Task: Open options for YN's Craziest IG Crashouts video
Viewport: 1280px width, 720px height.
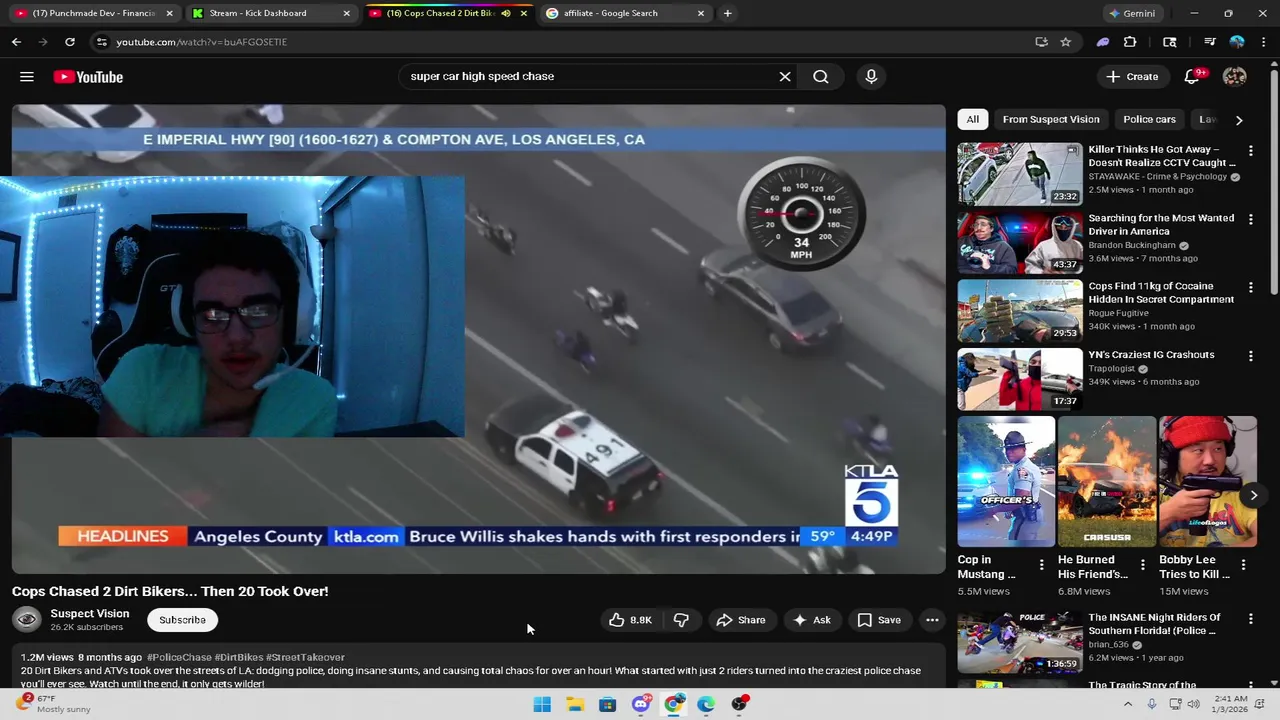Action: (x=1250, y=355)
